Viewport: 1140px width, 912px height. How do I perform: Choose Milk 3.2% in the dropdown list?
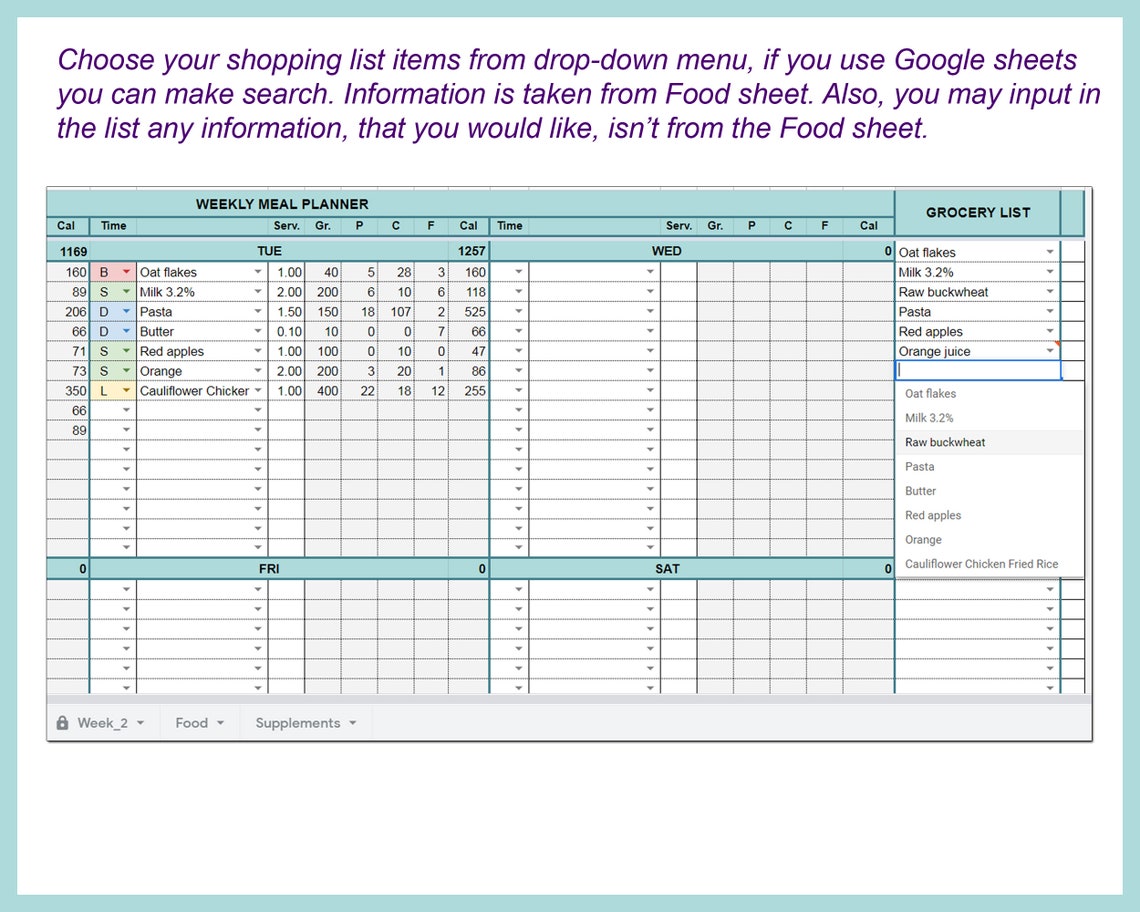(x=990, y=418)
